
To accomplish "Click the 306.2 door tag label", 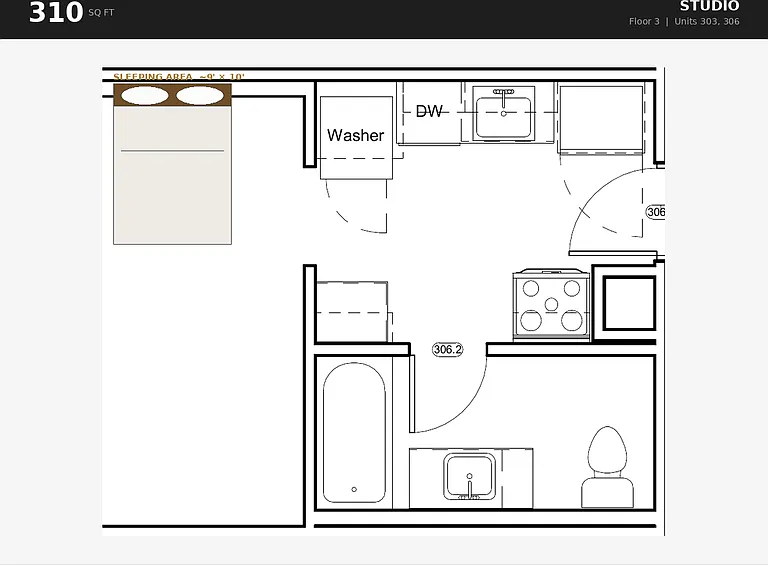I will [448, 349].
